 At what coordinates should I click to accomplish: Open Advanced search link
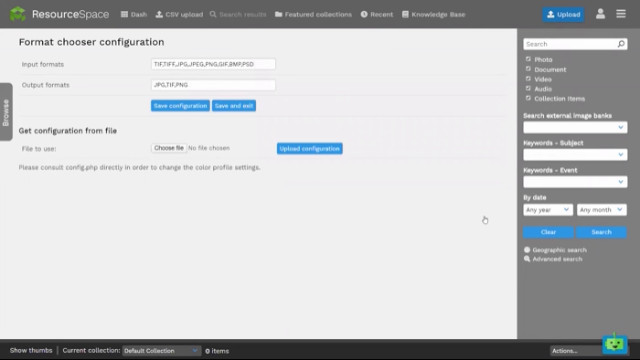point(557,259)
